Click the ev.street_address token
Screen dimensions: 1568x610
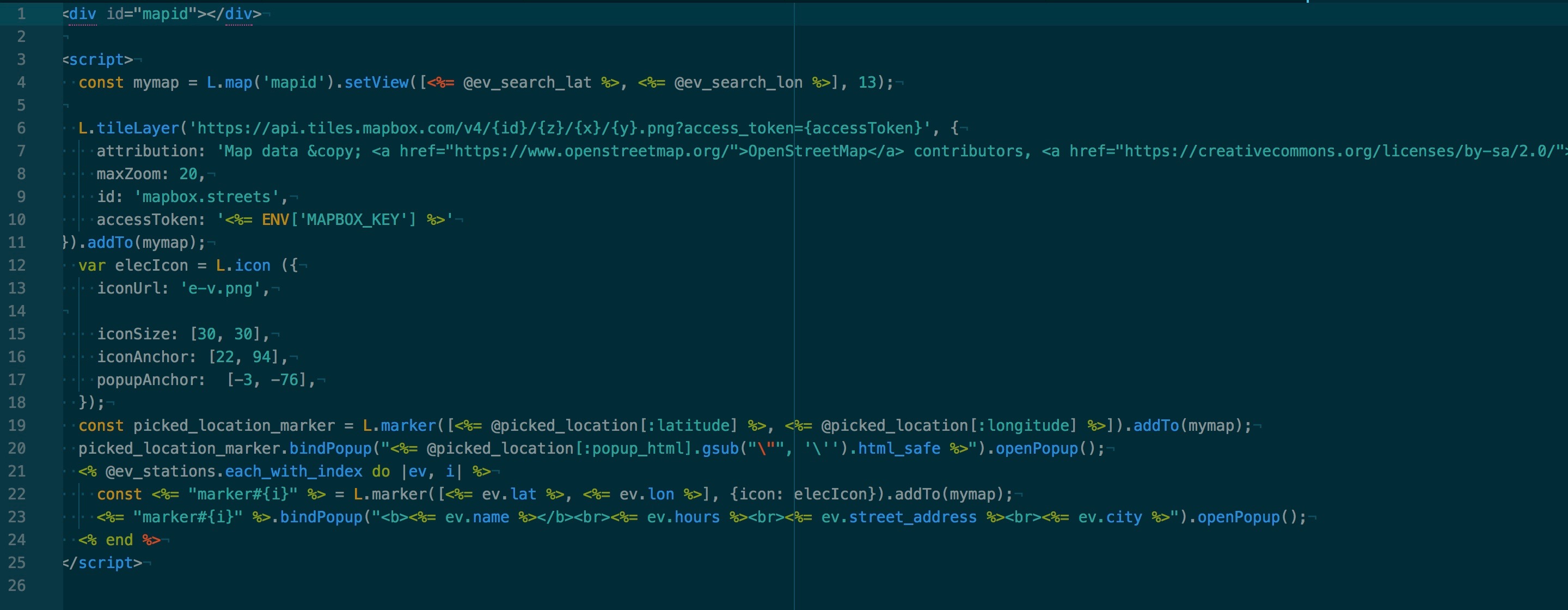(x=898, y=517)
